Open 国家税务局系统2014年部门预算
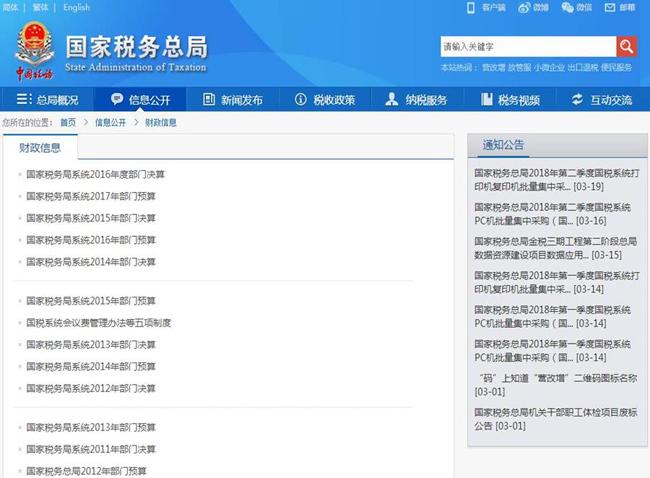650x478 pixels. [91, 366]
